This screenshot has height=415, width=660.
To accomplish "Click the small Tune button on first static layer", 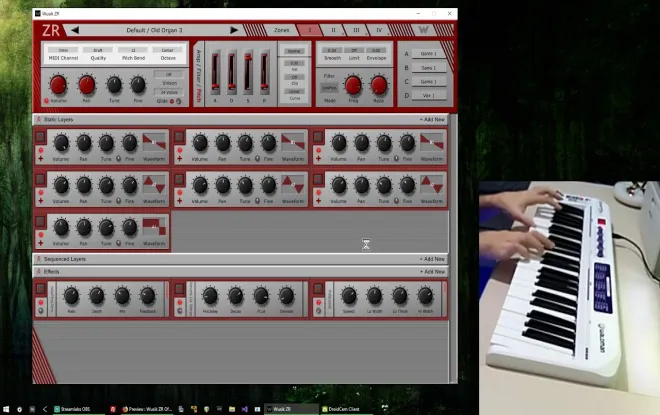I will (119, 159).
